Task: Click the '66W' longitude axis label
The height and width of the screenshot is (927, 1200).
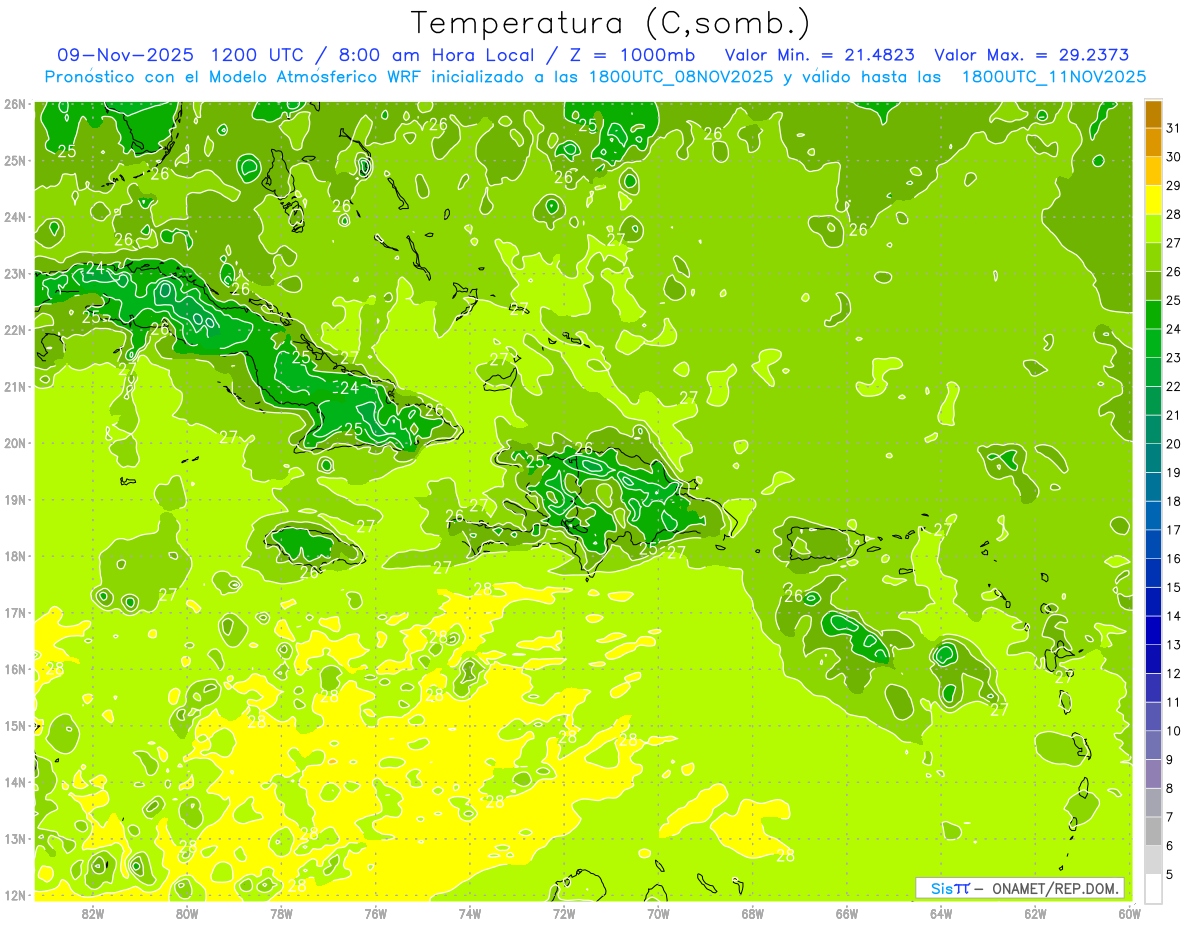Action: tap(846, 912)
